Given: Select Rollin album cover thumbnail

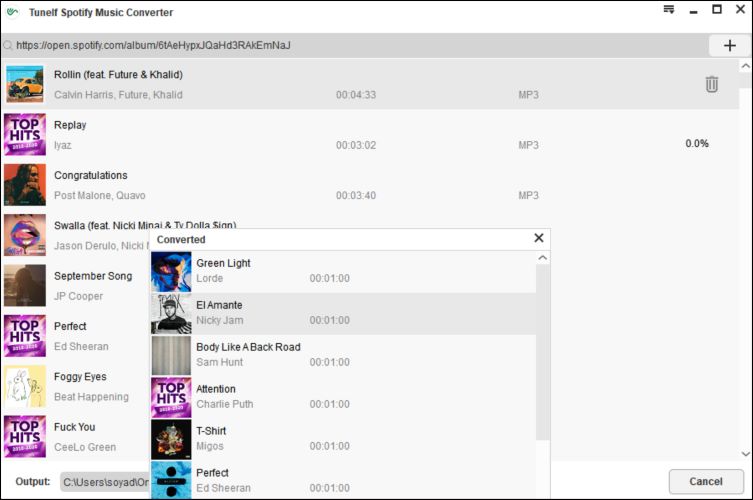Looking at the screenshot, I should point(25,84).
